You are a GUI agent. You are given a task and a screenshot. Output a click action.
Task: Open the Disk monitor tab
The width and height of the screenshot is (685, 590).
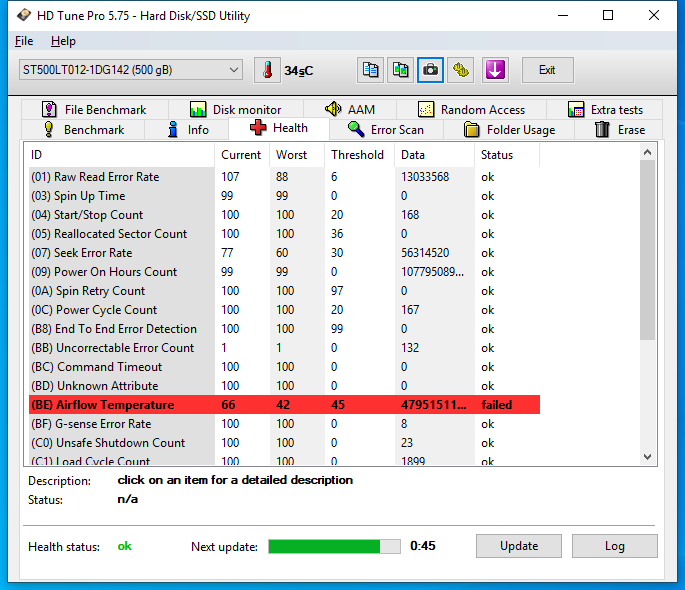point(235,110)
